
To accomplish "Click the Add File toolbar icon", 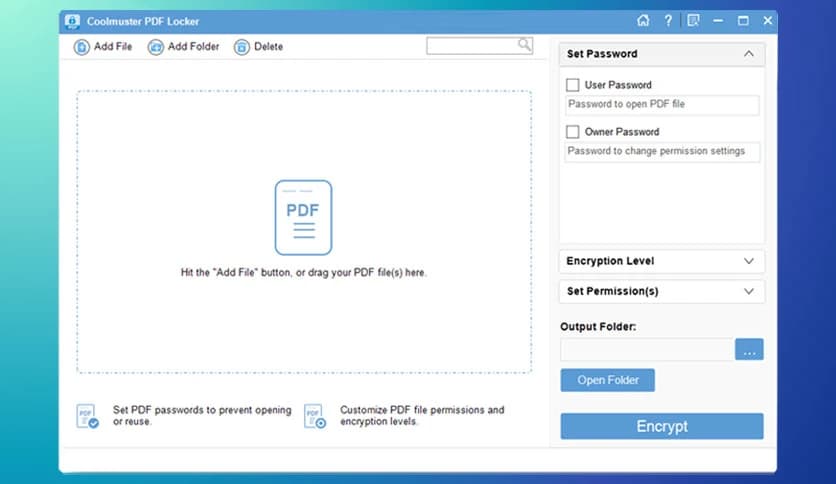I will (82, 47).
